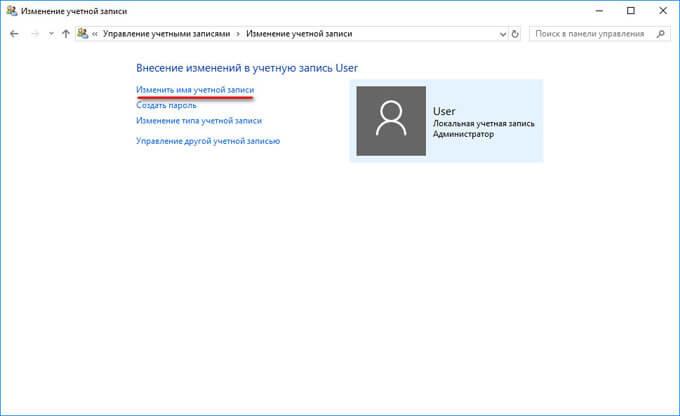Click the greyed-out Forward arrow button
The height and width of the screenshot is (416, 680).
35,34
